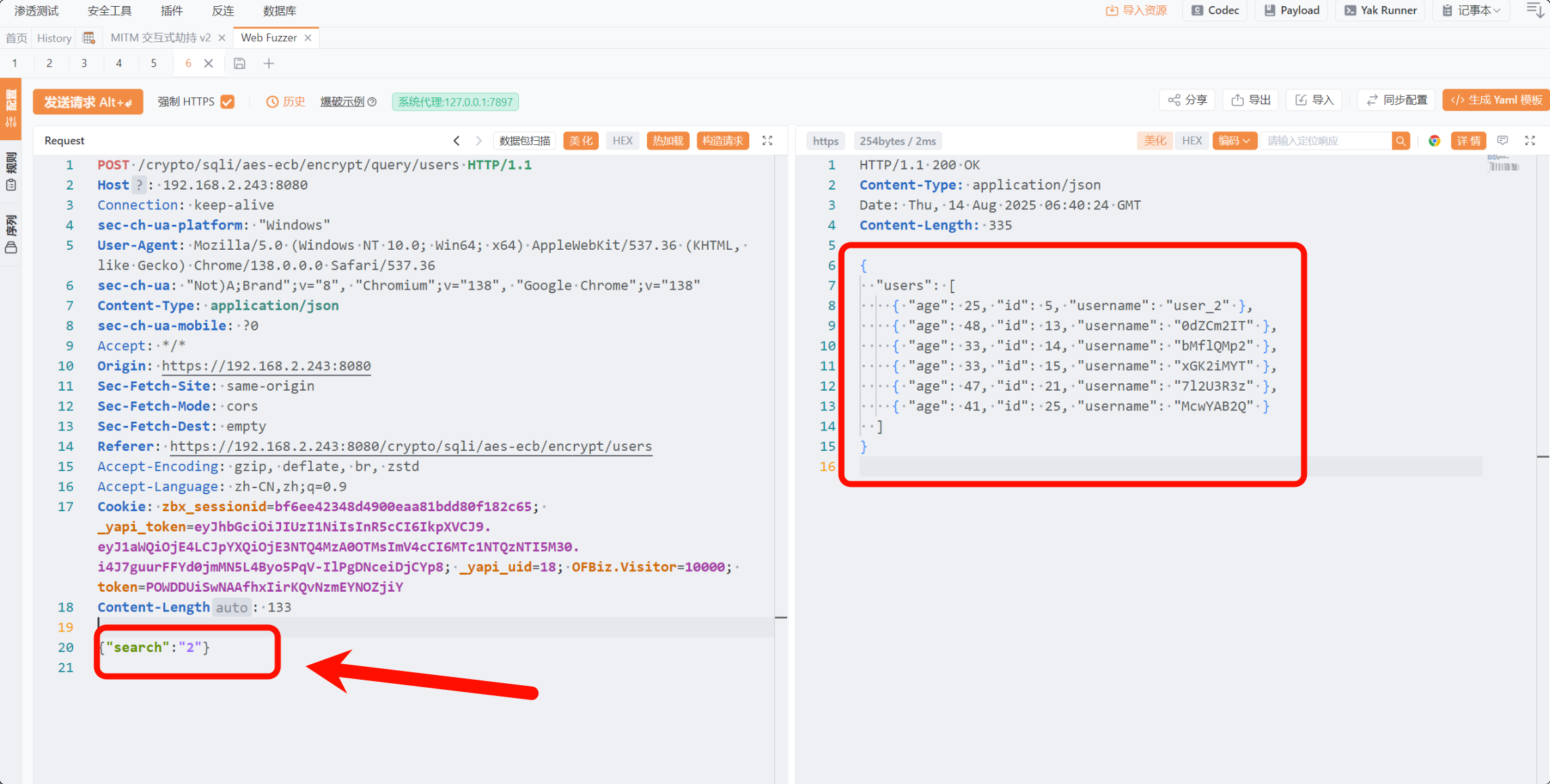Switch to MITM 交互式劫持 v2 tab

161,38
